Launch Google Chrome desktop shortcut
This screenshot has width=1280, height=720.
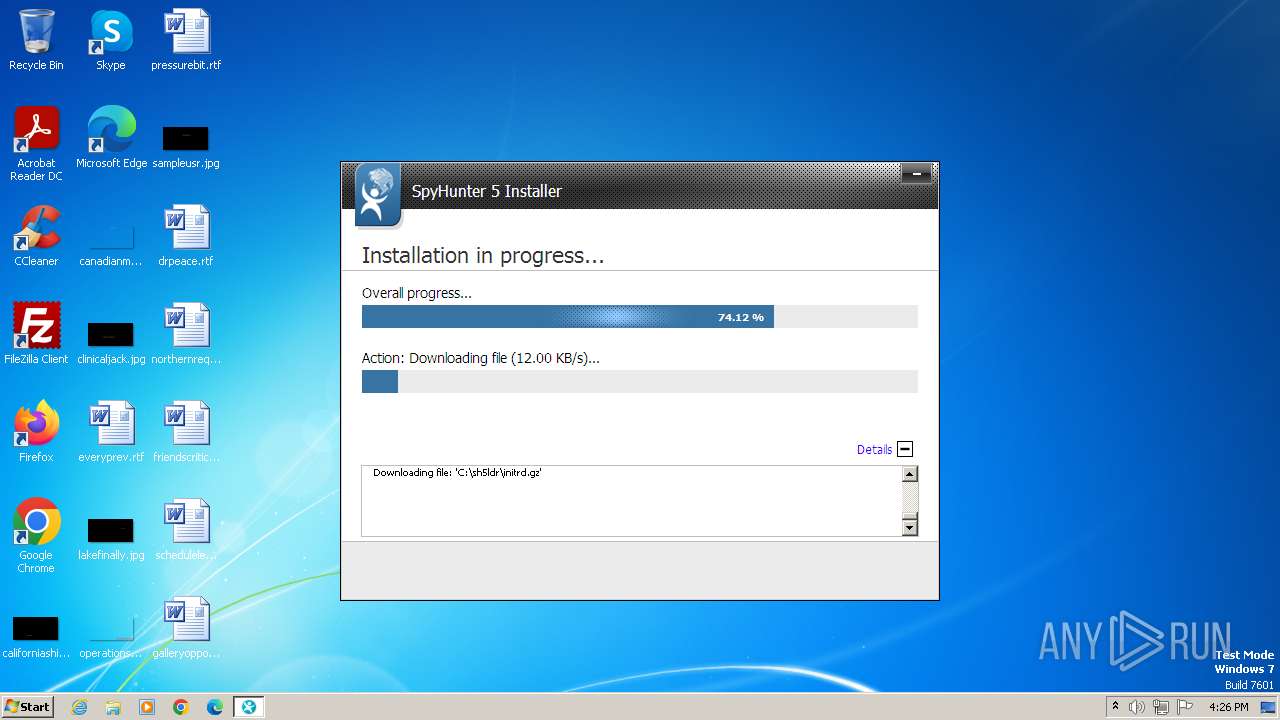pos(36,536)
